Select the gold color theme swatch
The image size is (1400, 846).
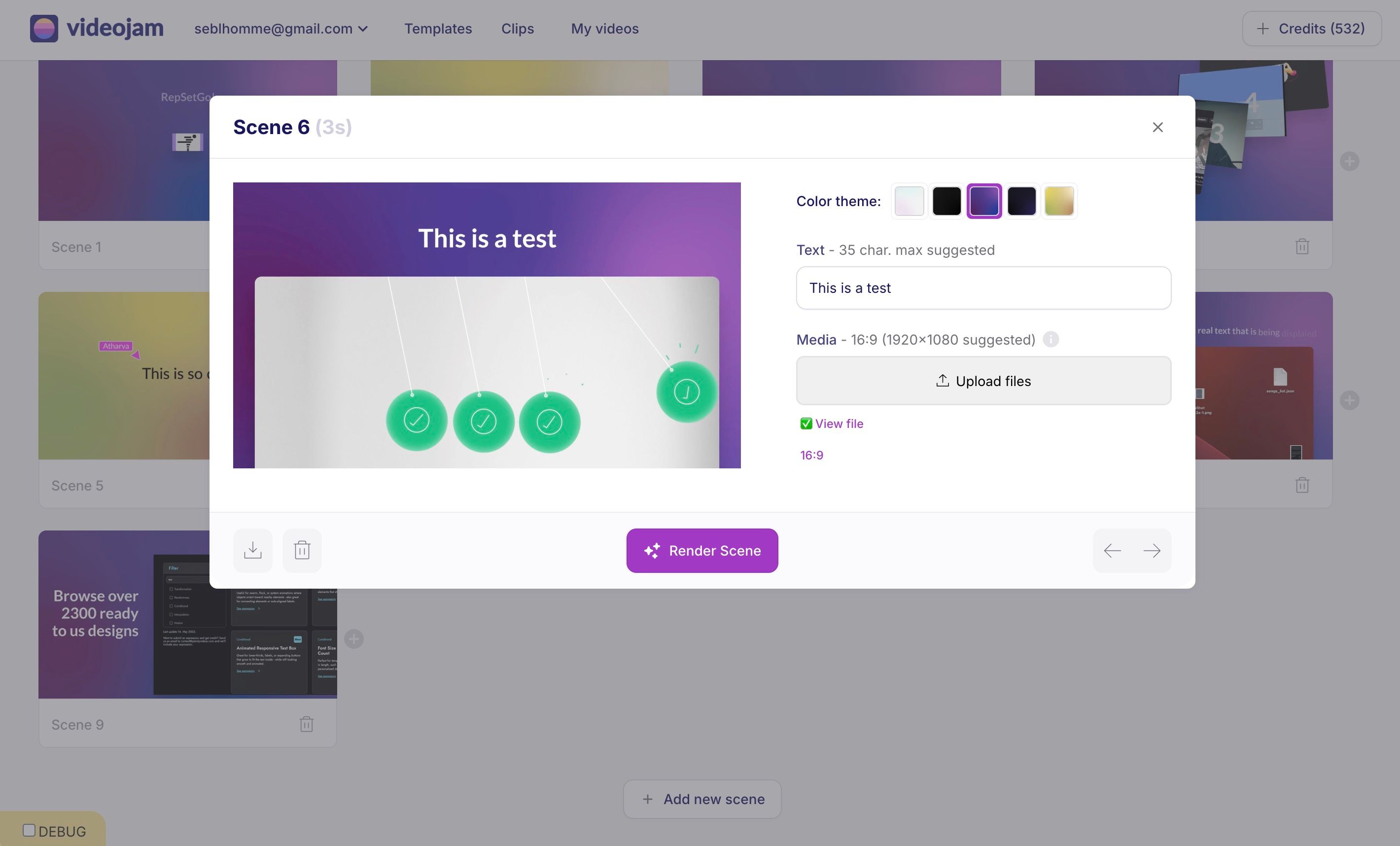(1059, 201)
